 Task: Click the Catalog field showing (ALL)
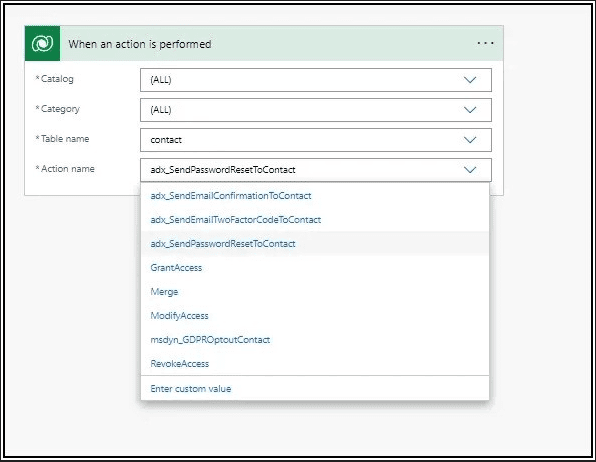315,80
